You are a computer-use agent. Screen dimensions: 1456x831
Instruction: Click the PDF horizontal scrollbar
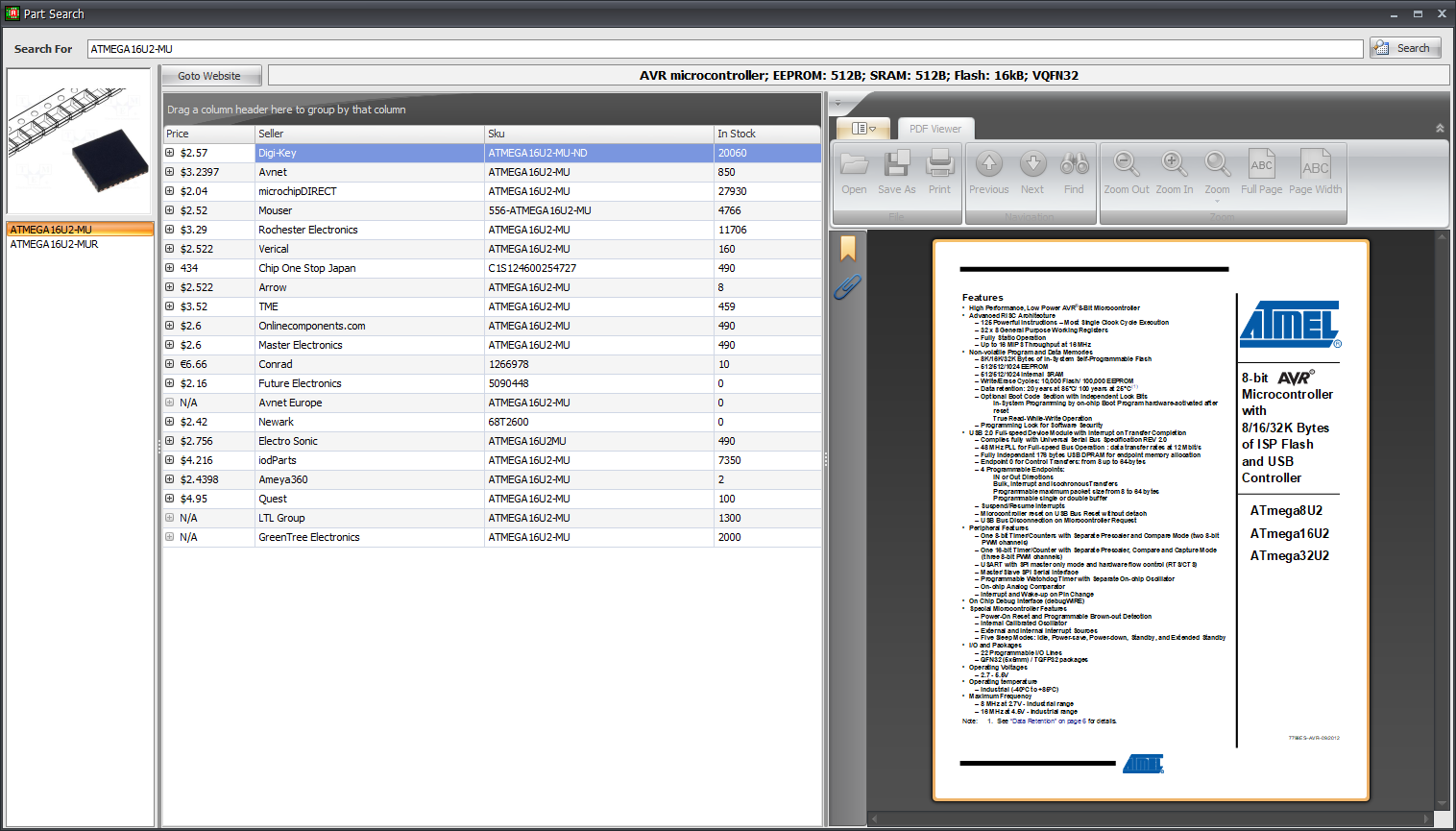pyautogui.click(x=1151, y=819)
